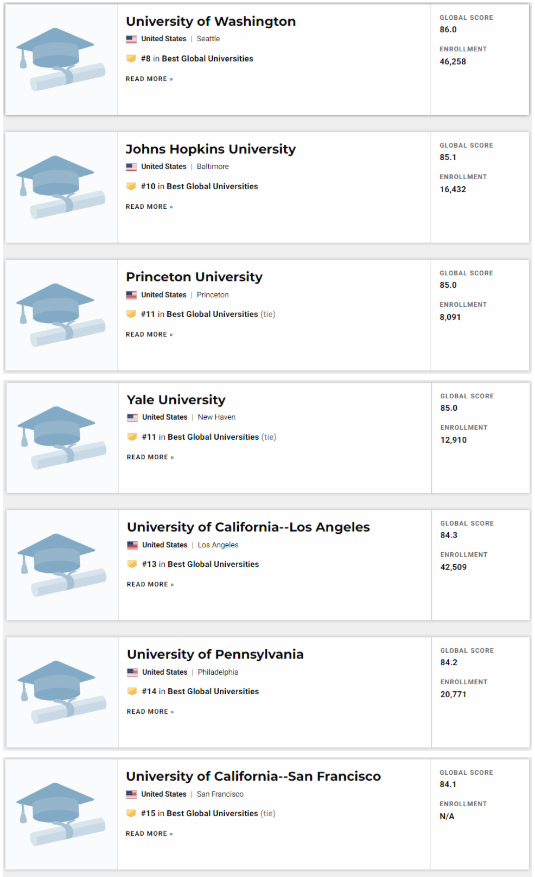Open Read More under Princeton University

(x=149, y=334)
